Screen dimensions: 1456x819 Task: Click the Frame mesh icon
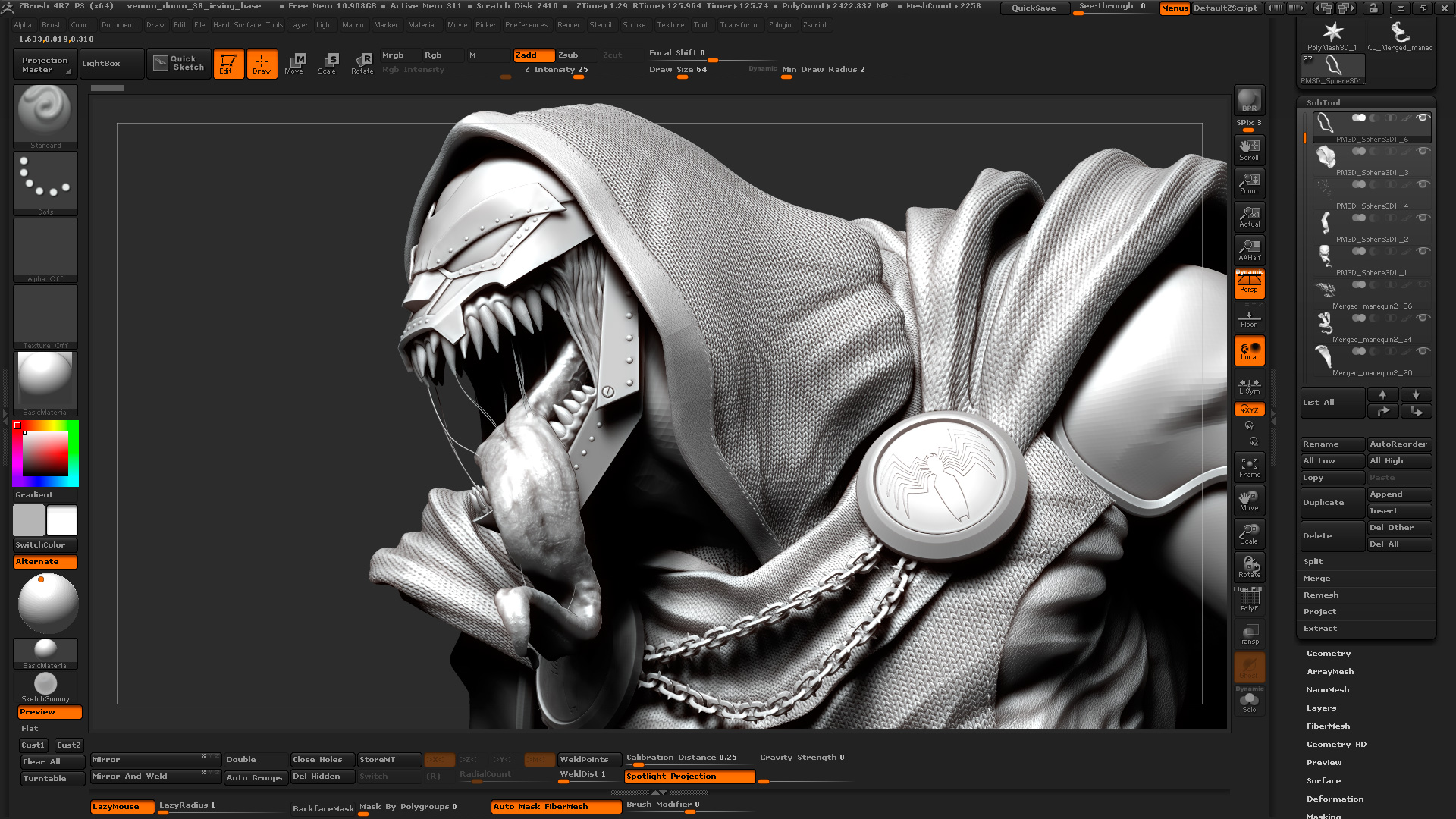(x=1249, y=467)
